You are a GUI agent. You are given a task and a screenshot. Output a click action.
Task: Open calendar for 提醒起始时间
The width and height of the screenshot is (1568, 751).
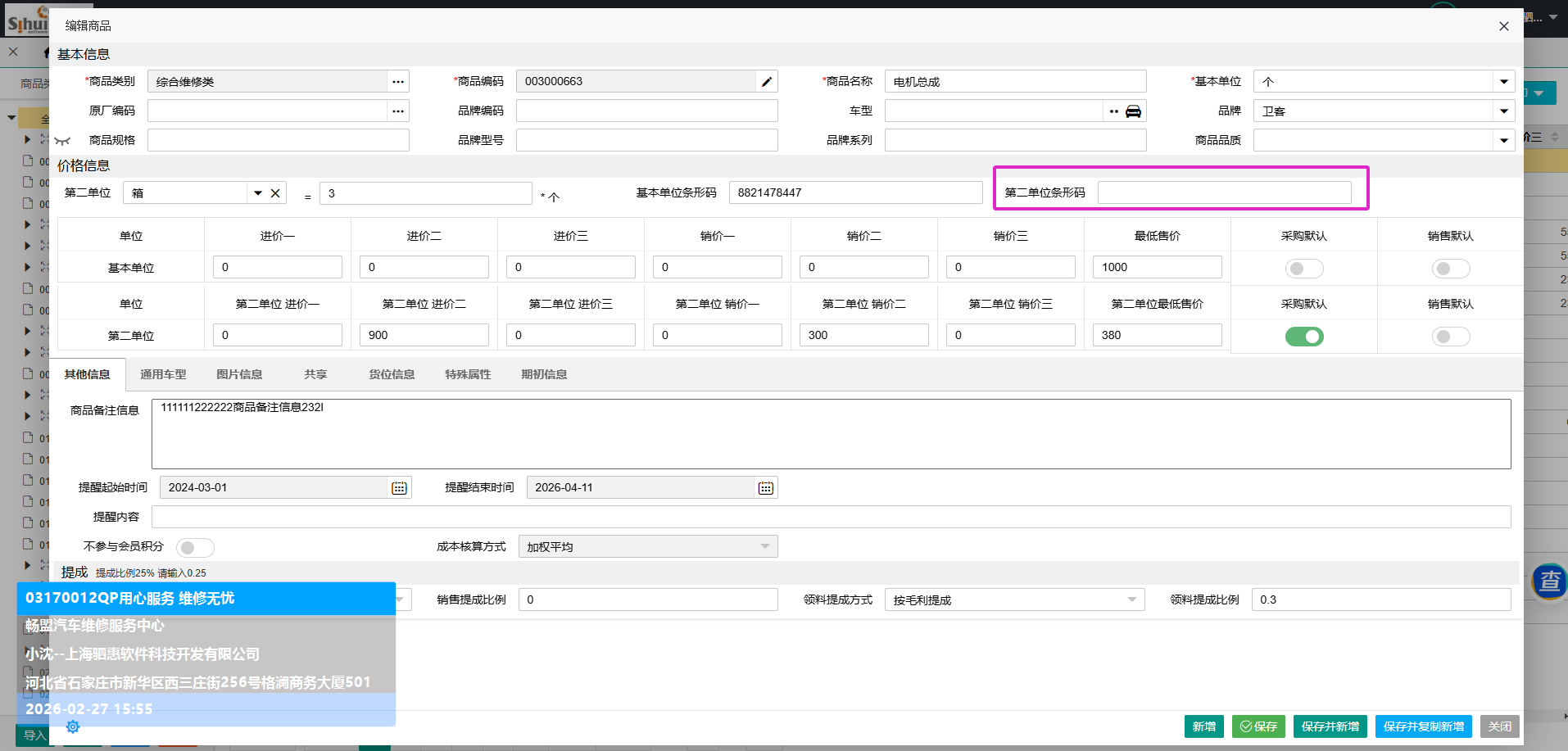pos(399,488)
